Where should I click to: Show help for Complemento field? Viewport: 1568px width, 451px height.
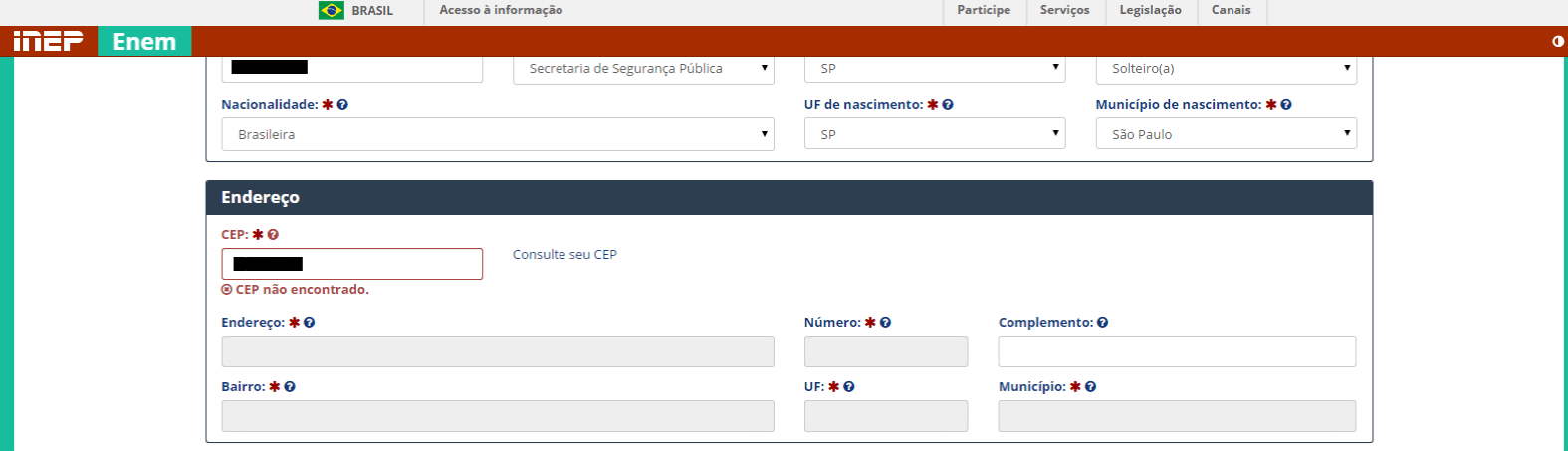[1102, 323]
